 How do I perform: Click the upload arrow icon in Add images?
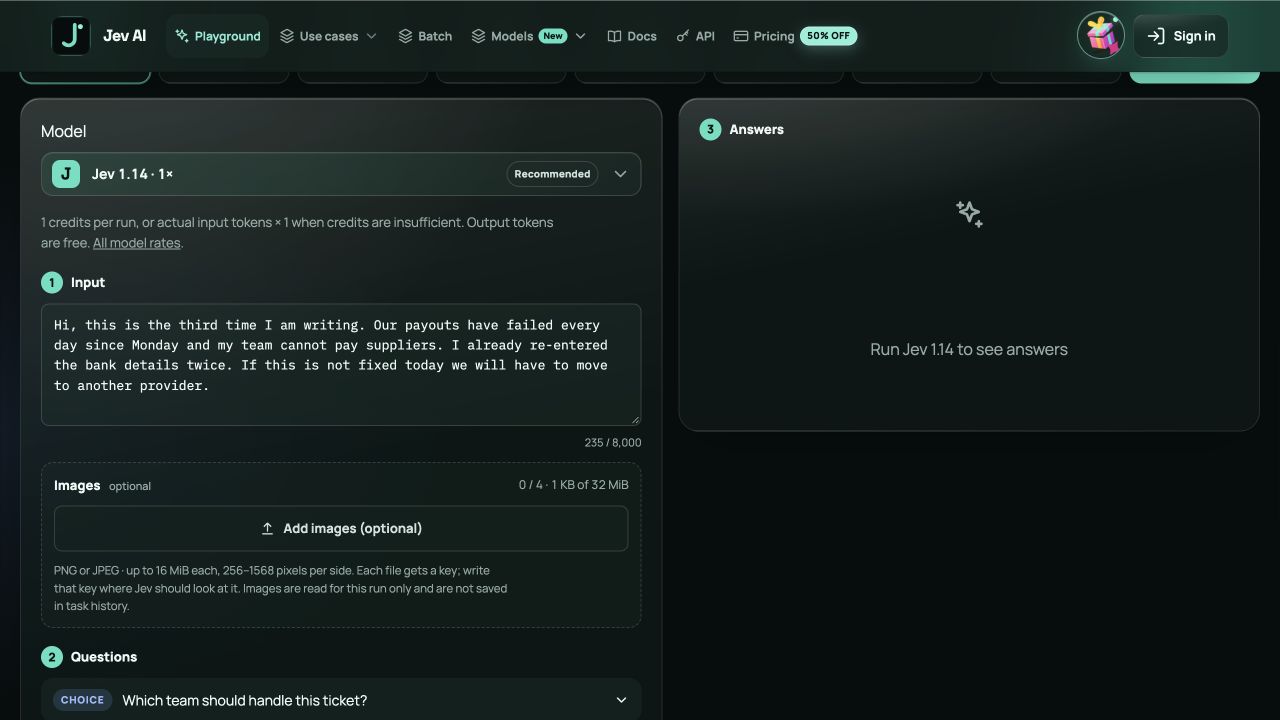[267, 528]
